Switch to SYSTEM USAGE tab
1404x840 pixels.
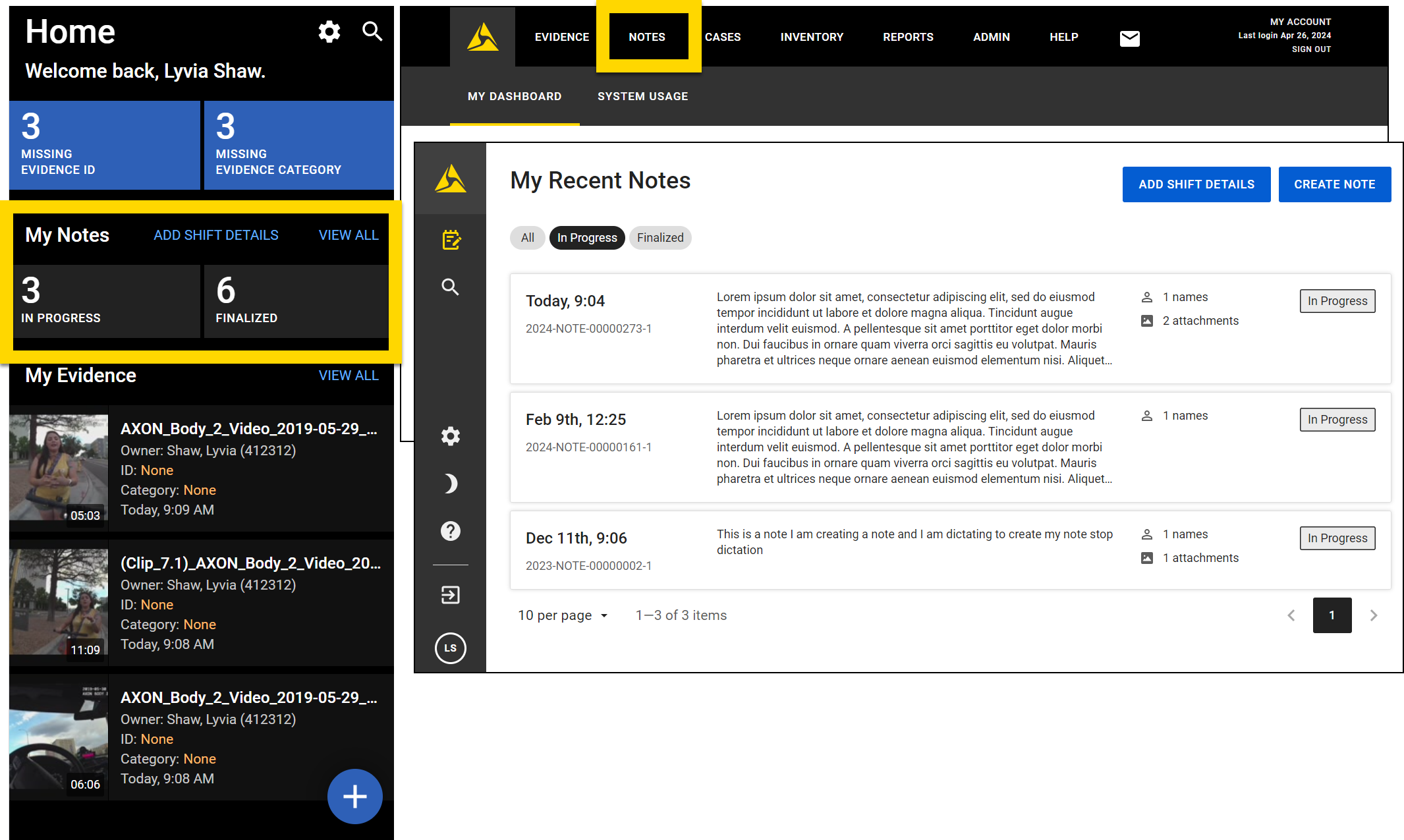point(642,96)
